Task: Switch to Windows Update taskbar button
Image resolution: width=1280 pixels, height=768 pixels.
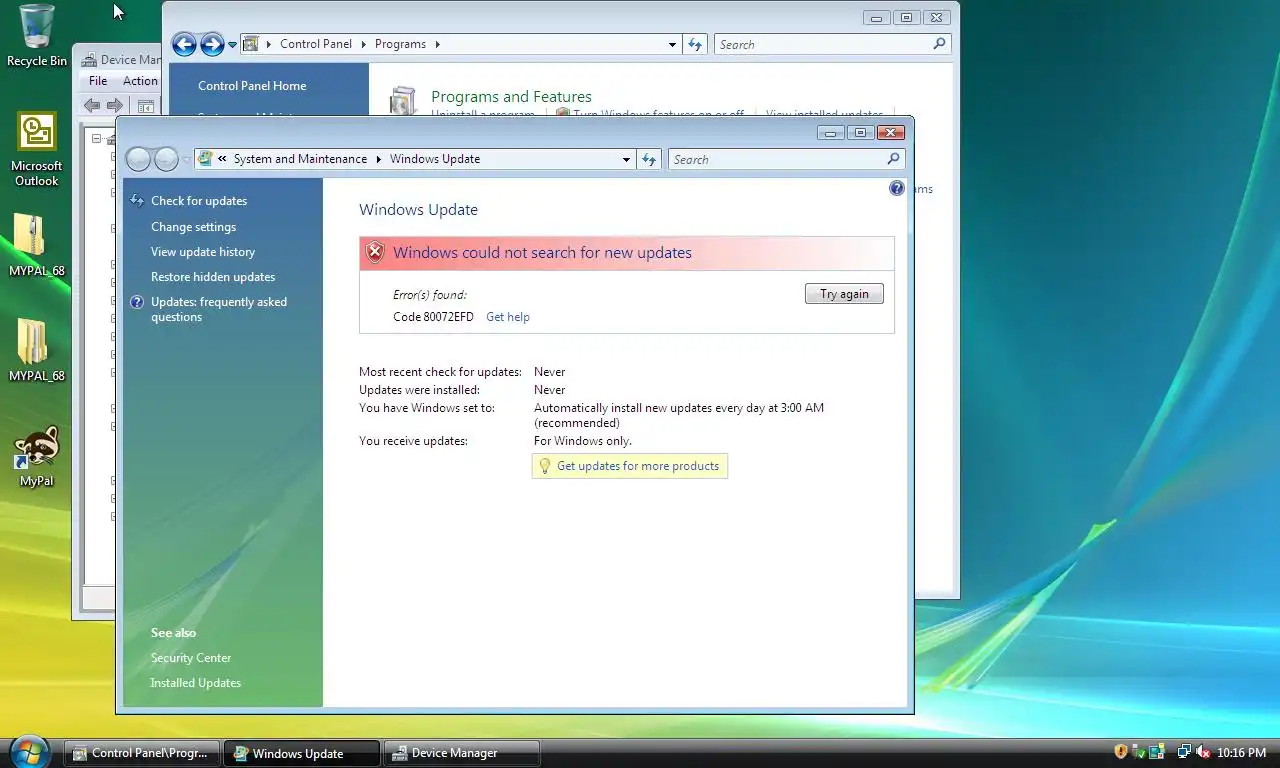Action: 302,753
